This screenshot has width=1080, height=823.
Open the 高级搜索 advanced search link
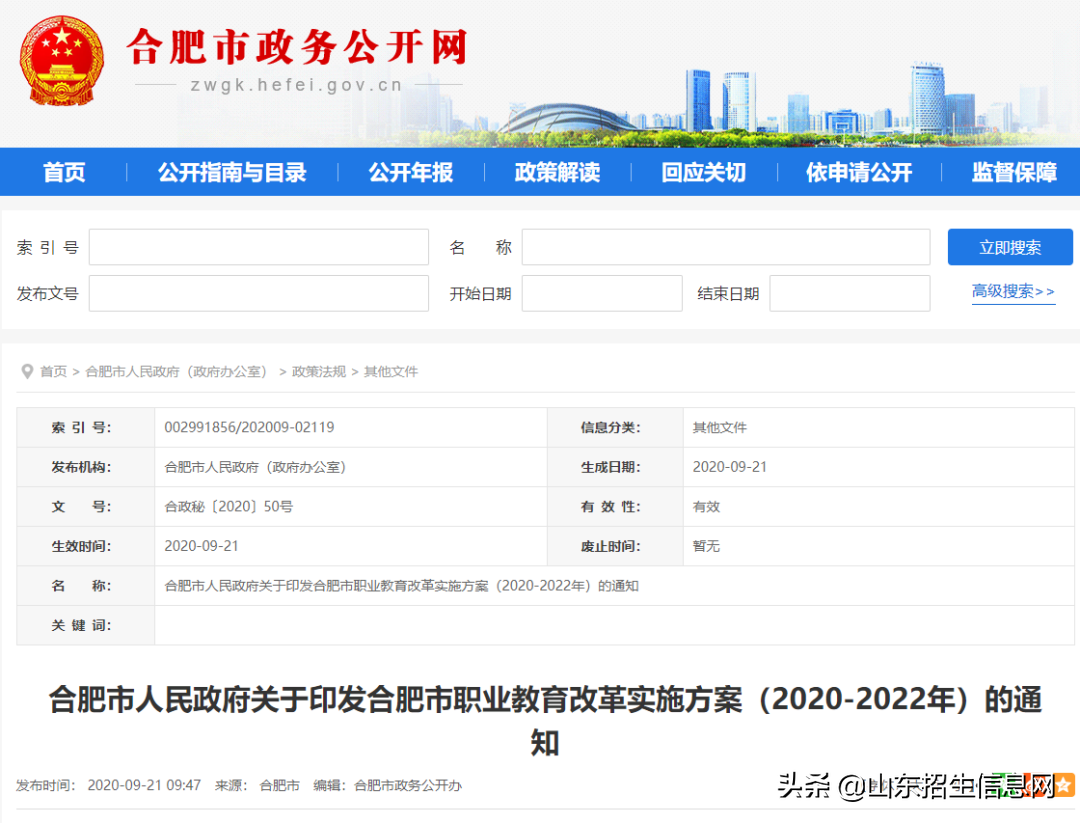(1013, 291)
